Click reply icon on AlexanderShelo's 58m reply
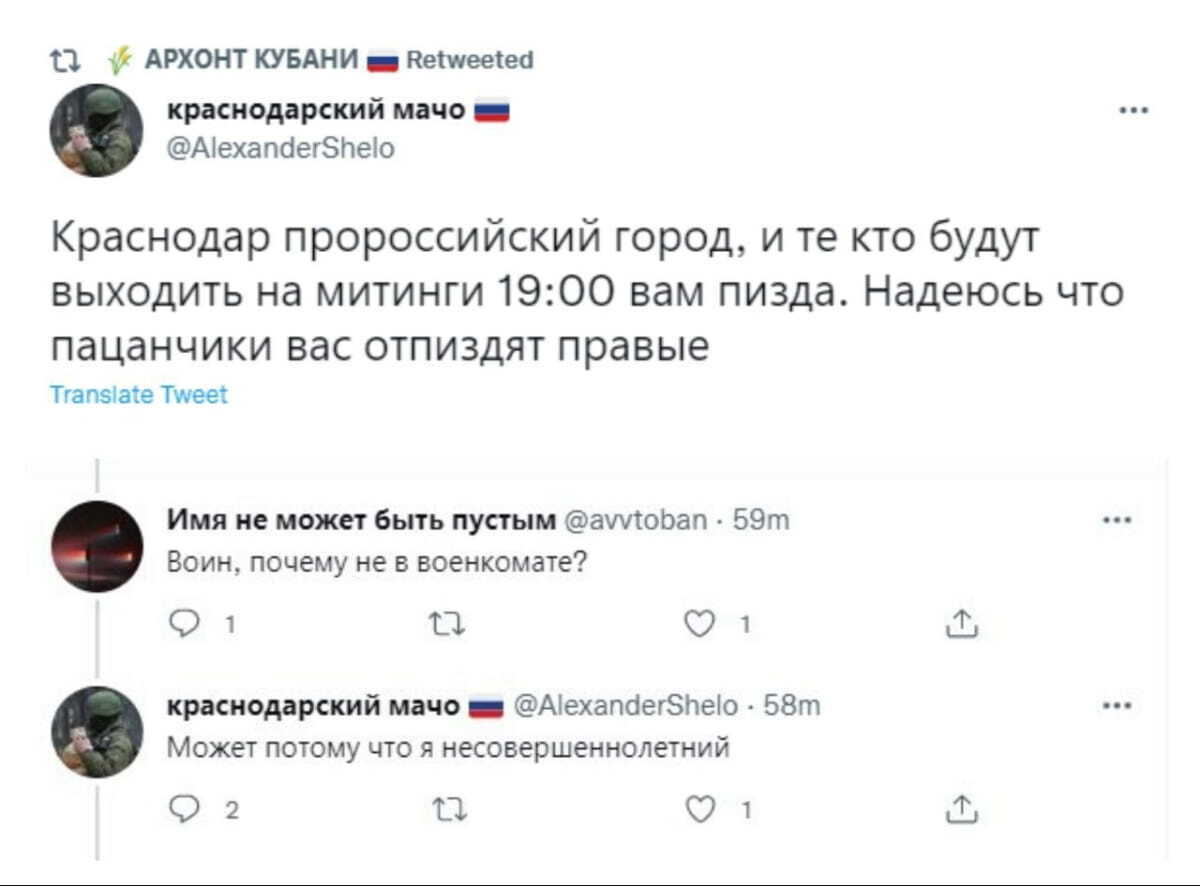The height and width of the screenshot is (886, 1200). 188,810
